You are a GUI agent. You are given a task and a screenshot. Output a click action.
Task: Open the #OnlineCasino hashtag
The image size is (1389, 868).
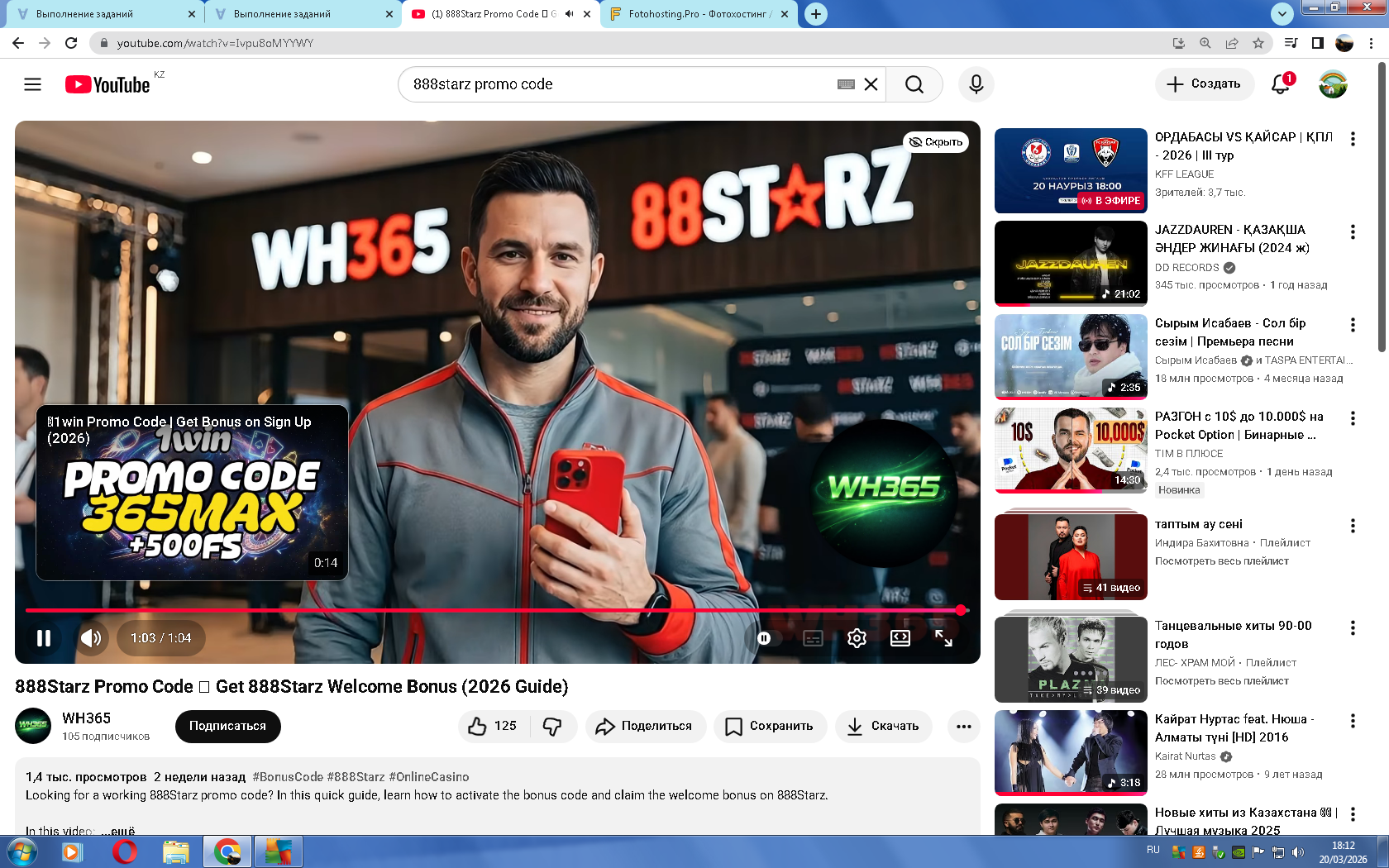429,777
